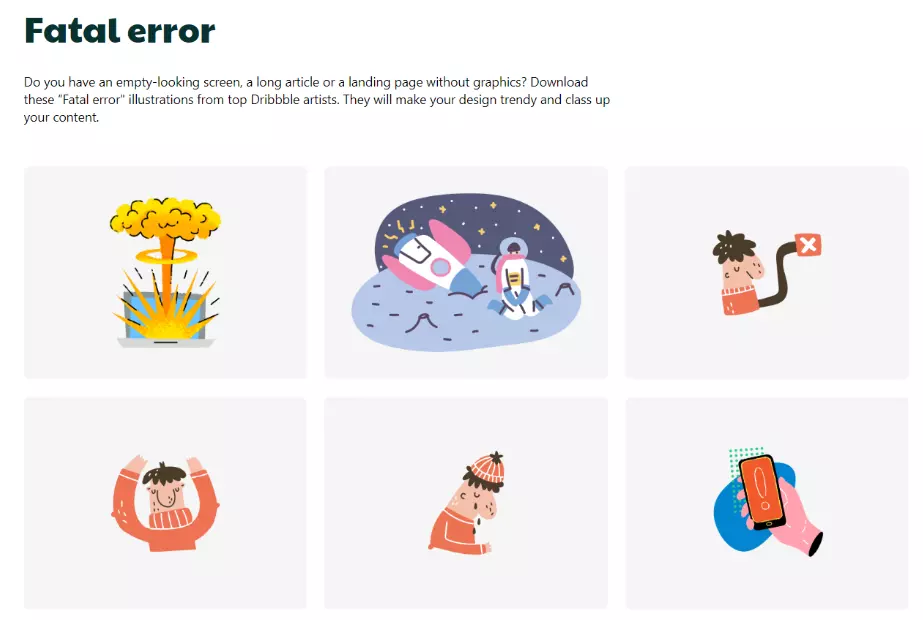
Task: Open the character holding red X sign illustration
Action: pos(766,272)
